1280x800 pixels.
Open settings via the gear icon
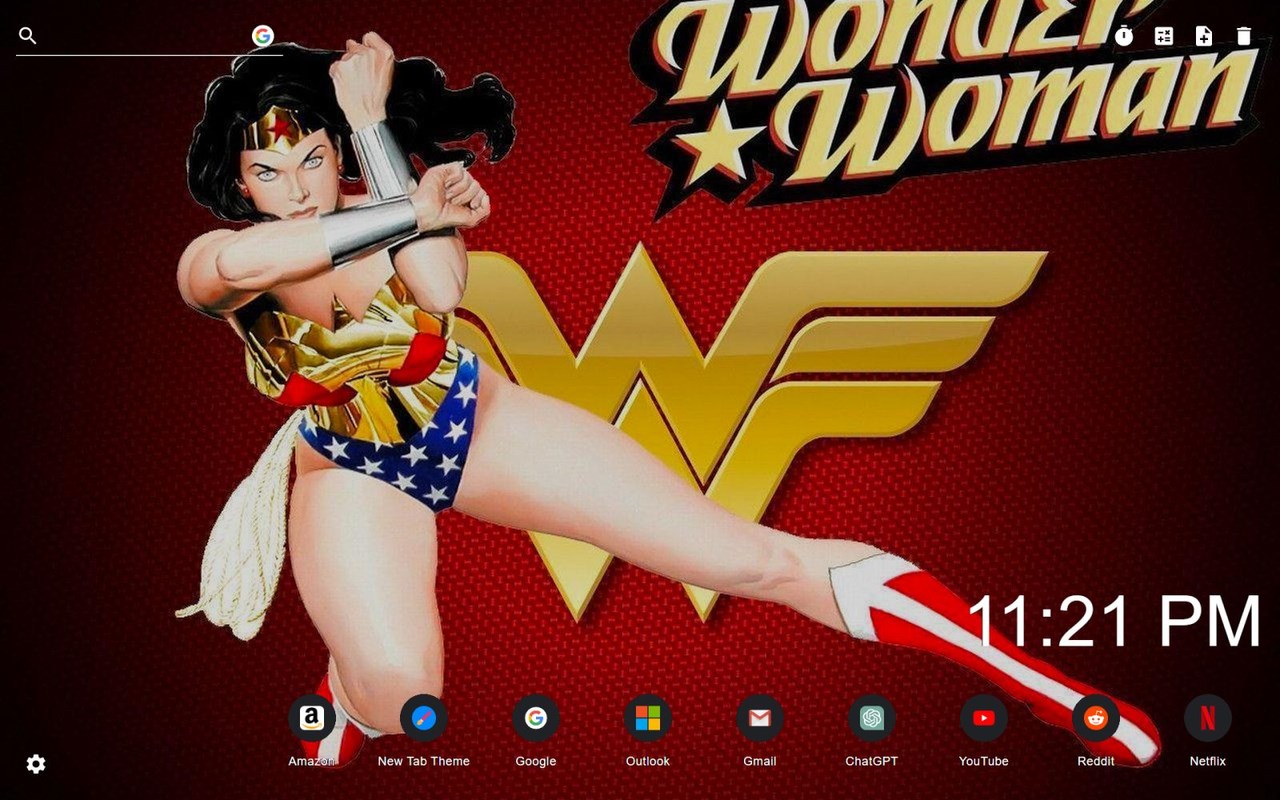click(36, 764)
